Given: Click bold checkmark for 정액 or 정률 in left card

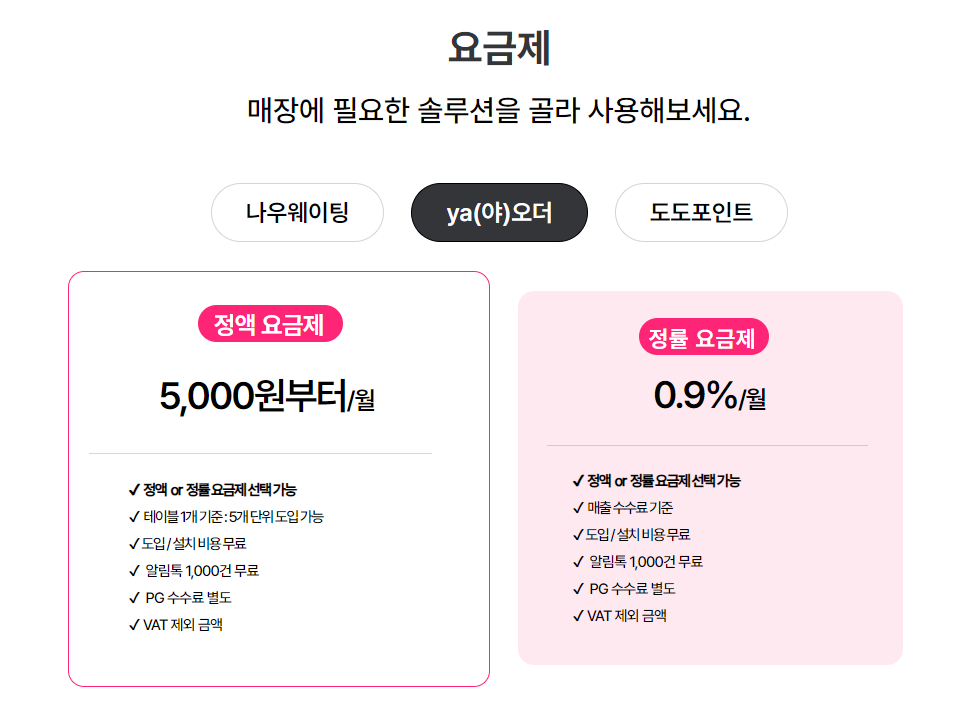Looking at the screenshot, I should click(135, 490).
